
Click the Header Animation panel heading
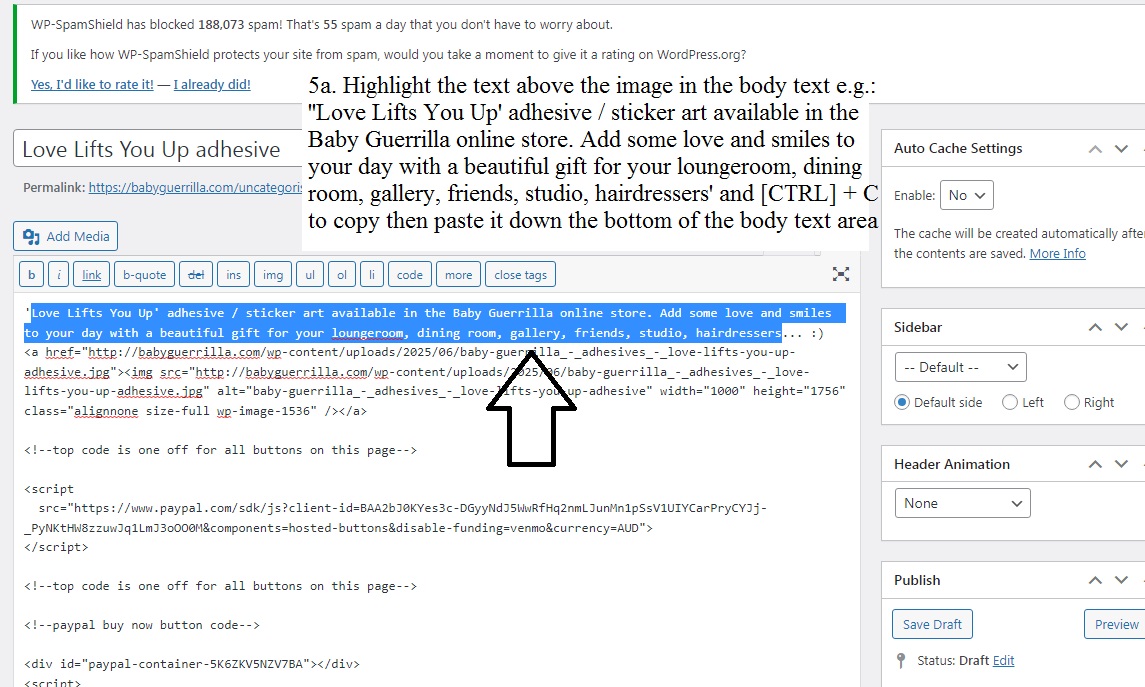pos(951,464)
